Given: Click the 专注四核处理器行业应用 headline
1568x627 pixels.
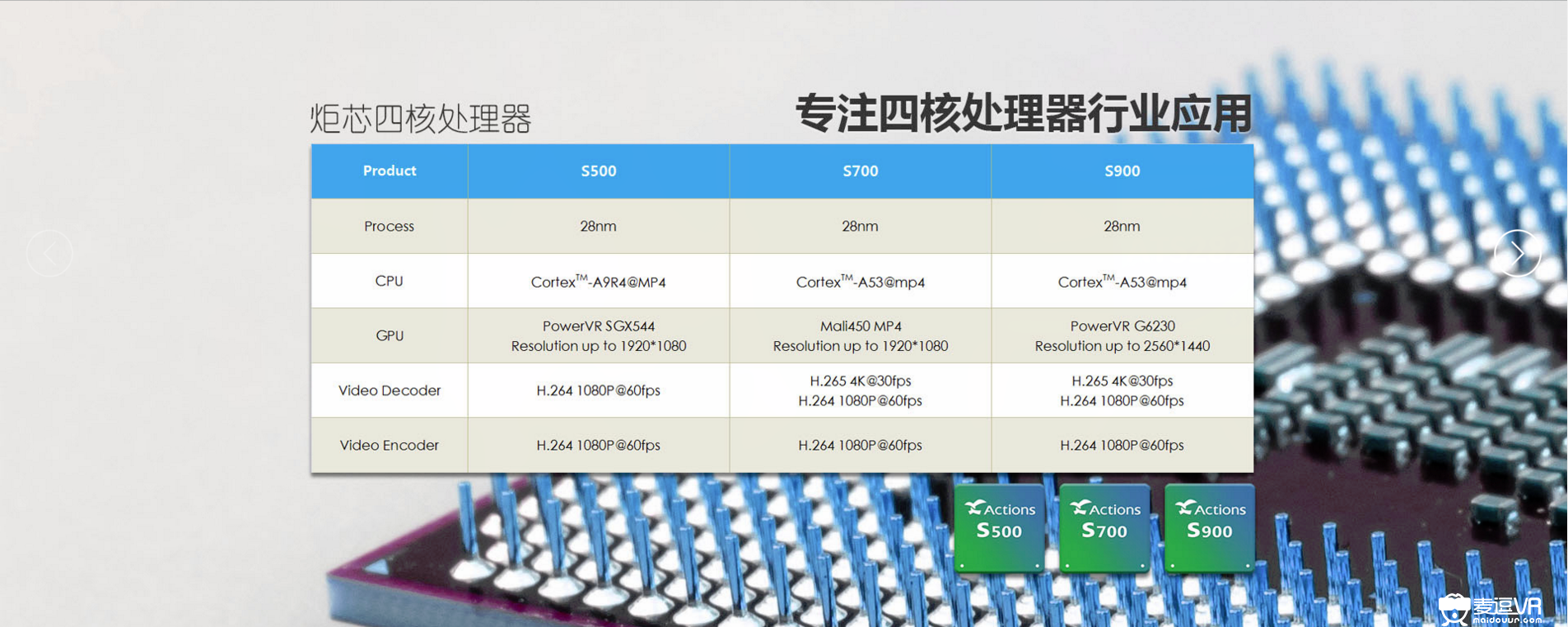Looking at the screenshot, I should tap(1024, 113).
